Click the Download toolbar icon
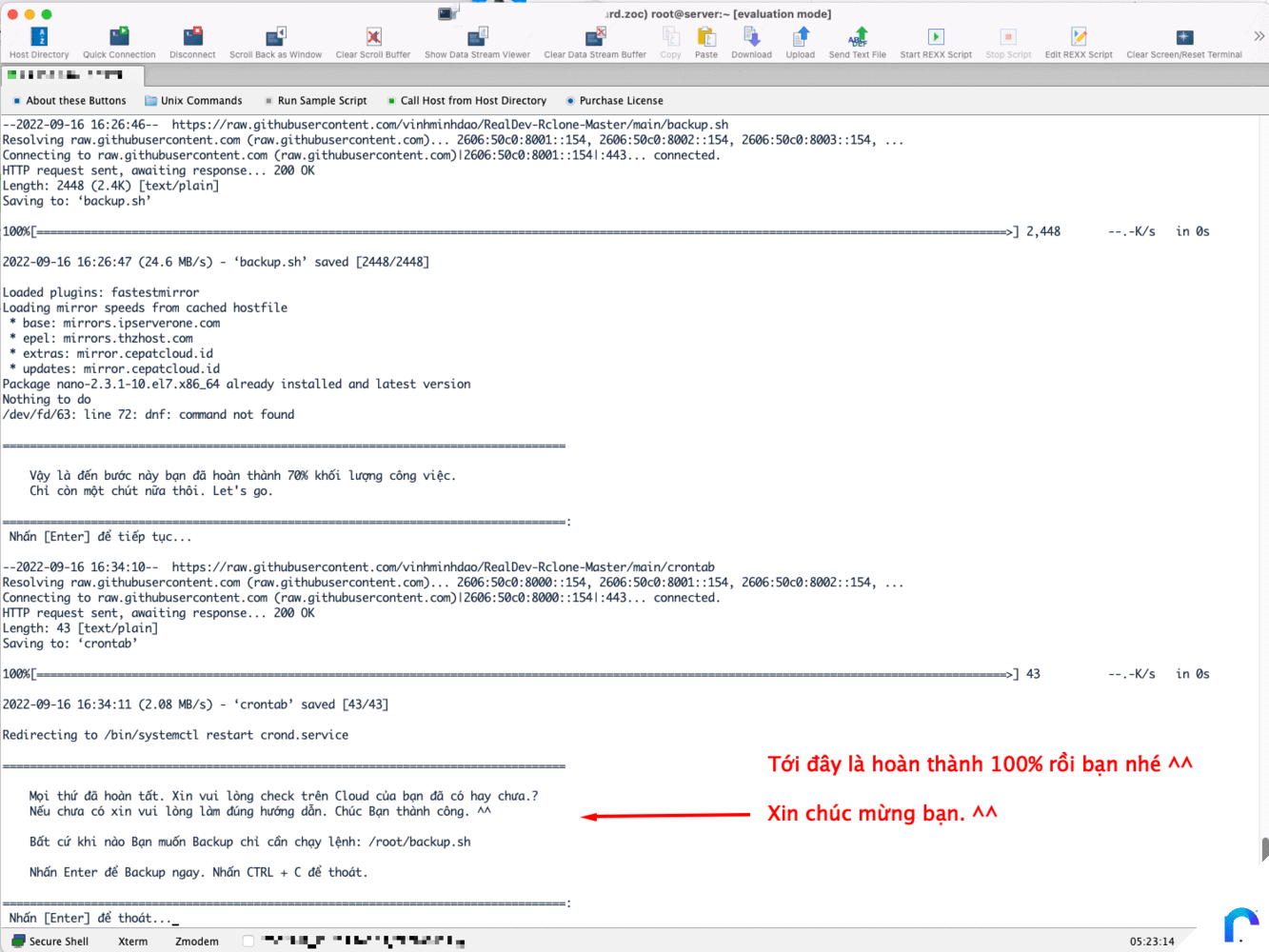The height and width of the screenshot is (952, 1269). [751, 43]
